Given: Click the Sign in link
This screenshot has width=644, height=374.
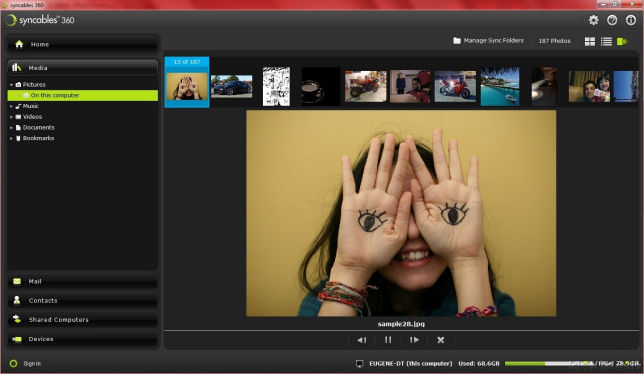Looking at the screenshot, I should click(32, 363).
